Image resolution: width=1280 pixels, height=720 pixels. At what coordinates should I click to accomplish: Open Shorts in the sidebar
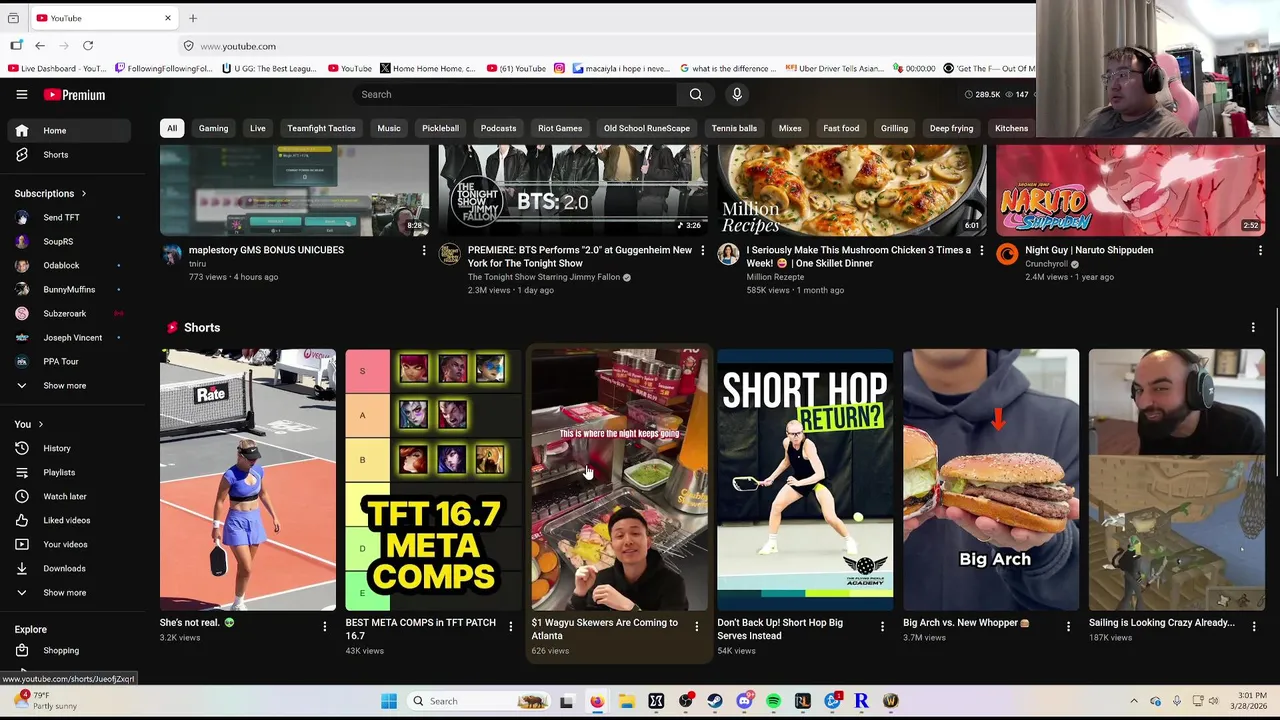coord(69,155)
